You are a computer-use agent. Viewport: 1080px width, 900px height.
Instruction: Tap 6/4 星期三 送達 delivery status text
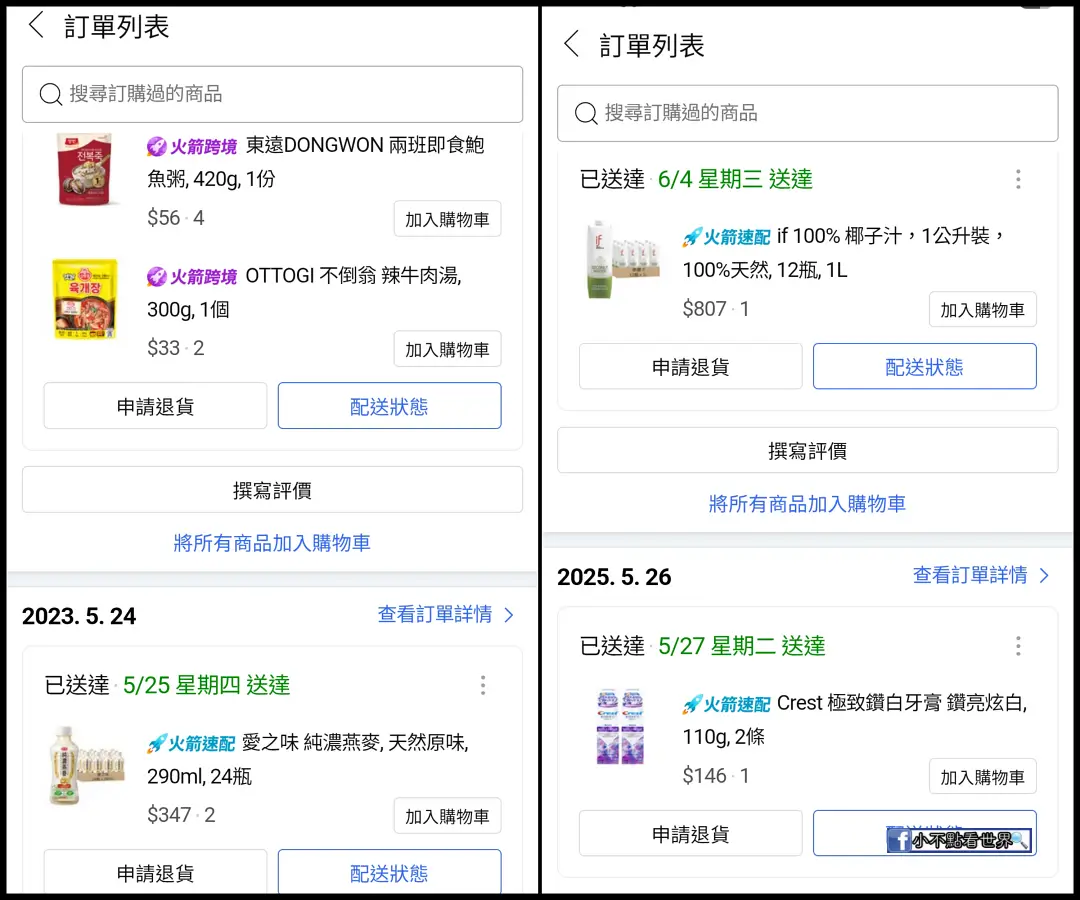click(736, 179)
